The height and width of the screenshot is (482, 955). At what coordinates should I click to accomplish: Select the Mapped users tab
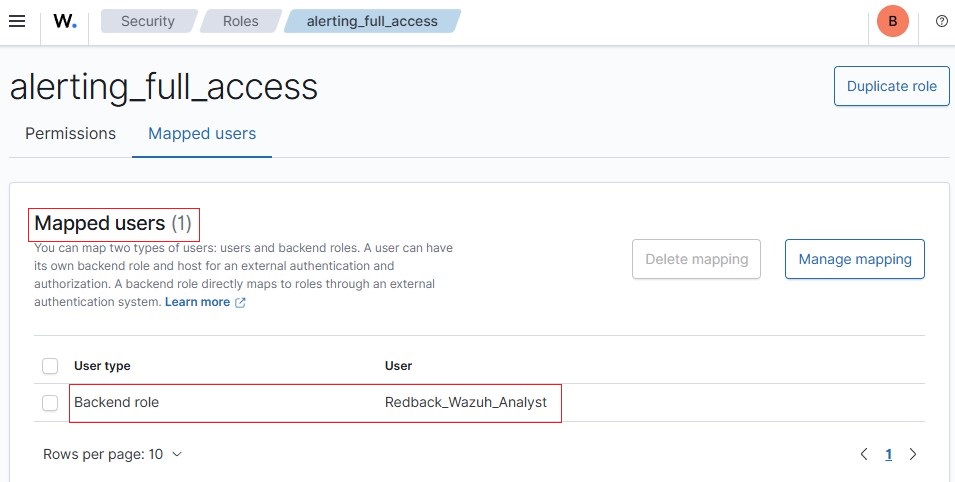point(202,133)
